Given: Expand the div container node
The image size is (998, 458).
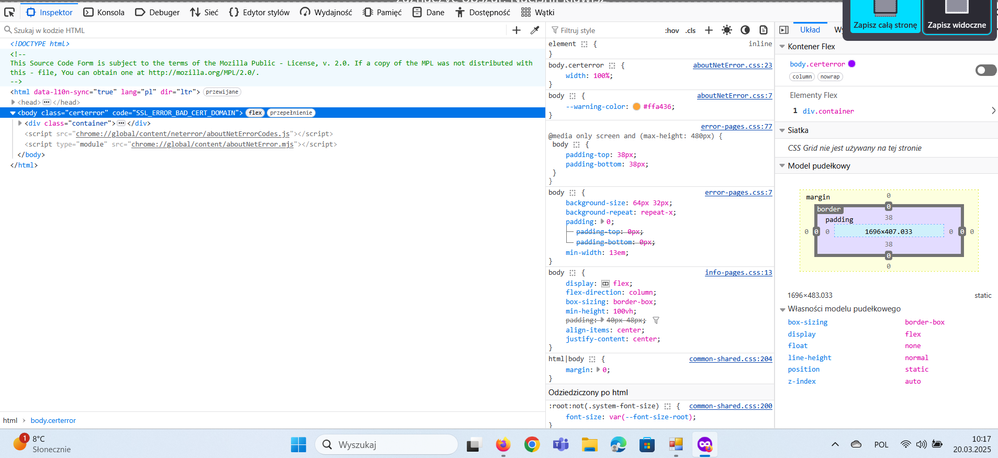Looking at the screenshot, I should click(20, 123).
